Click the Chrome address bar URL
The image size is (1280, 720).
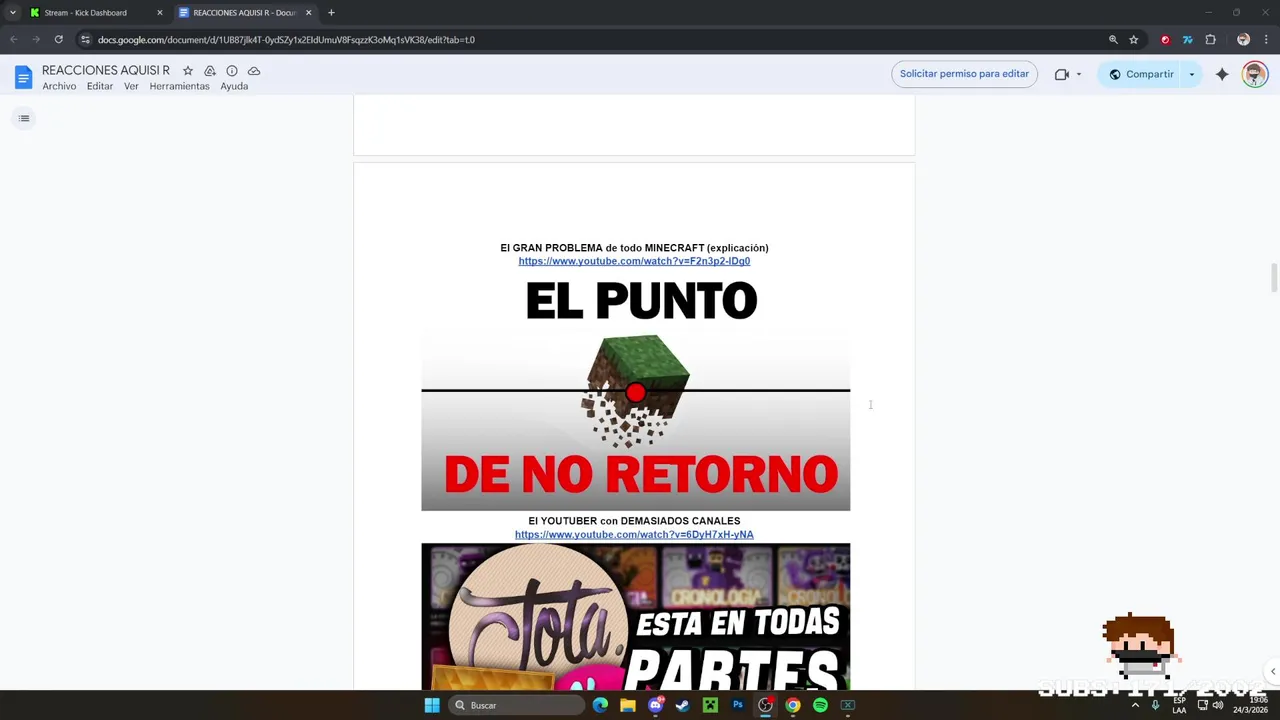pos(286,40)
